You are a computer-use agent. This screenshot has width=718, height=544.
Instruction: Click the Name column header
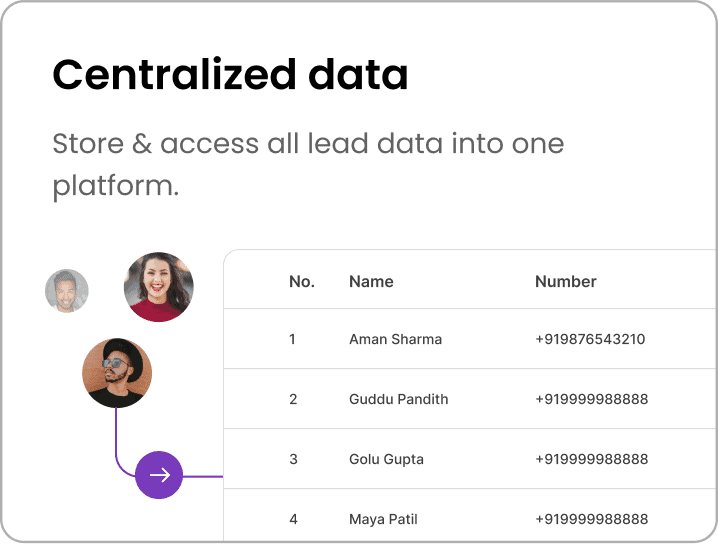coord(371,282)
